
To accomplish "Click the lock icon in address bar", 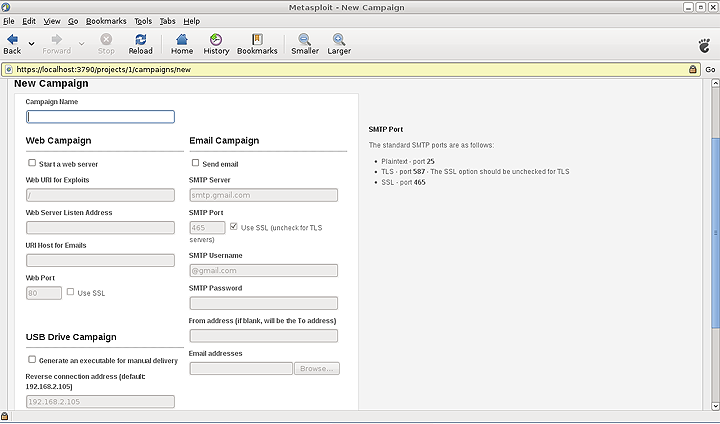I will click(692, 69).
